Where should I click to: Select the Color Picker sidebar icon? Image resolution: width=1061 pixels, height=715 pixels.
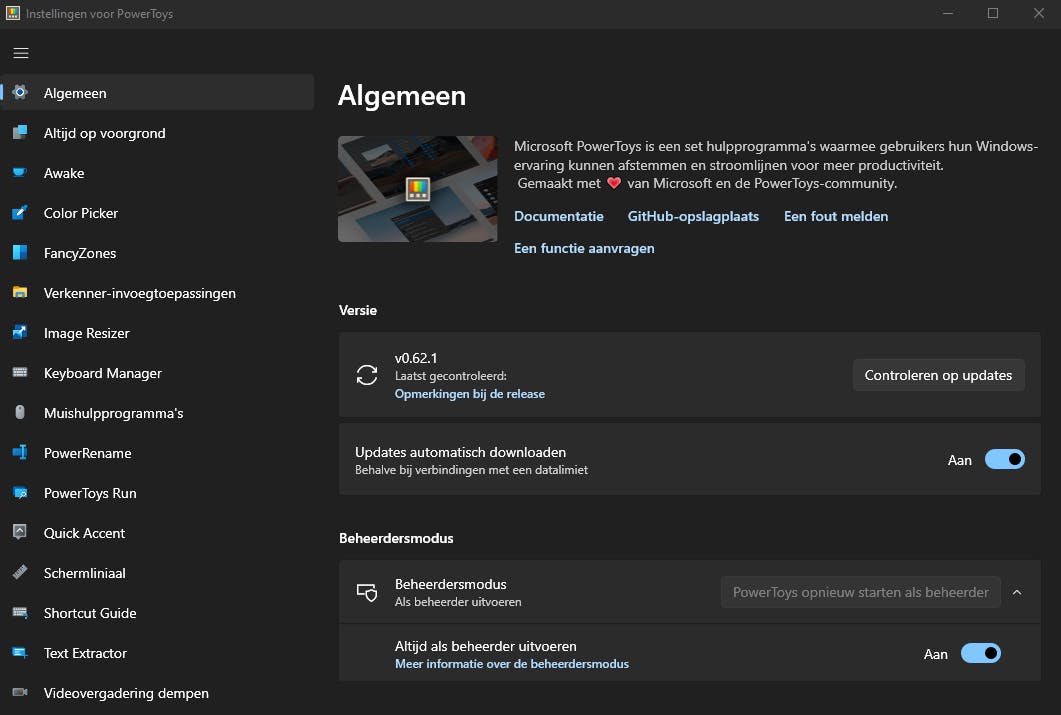pos(20,213)
